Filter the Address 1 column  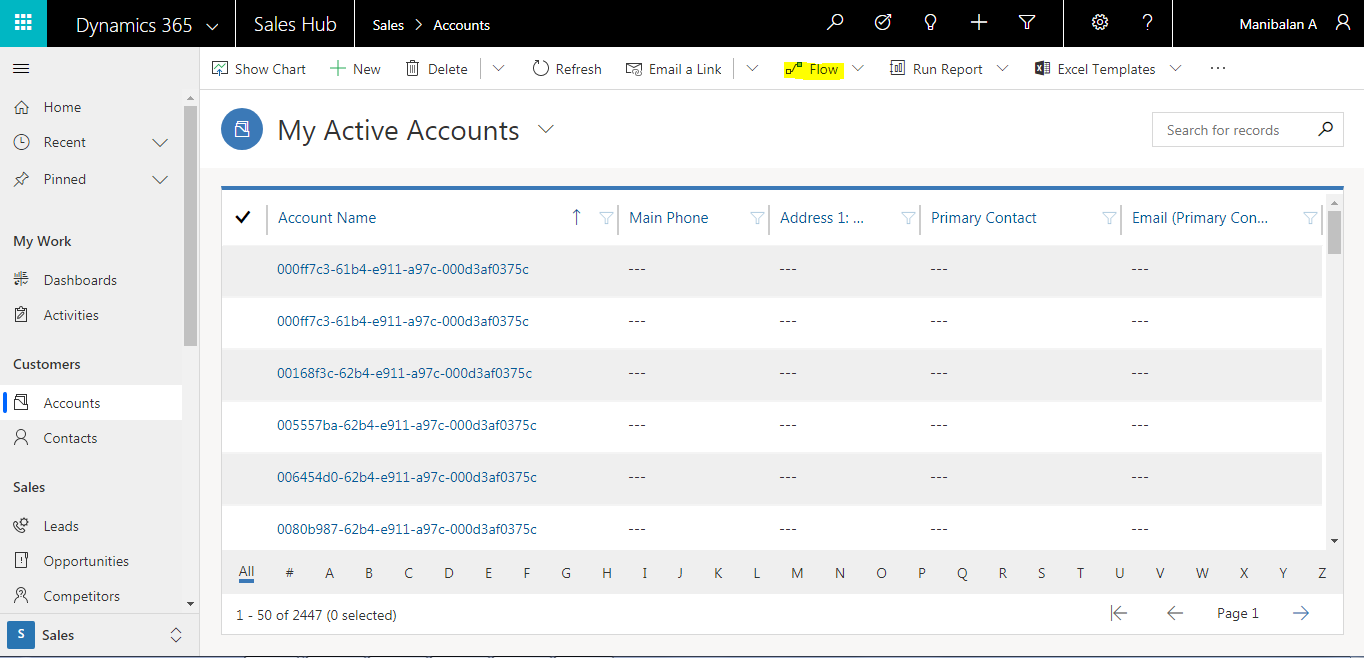pos(908,218)
